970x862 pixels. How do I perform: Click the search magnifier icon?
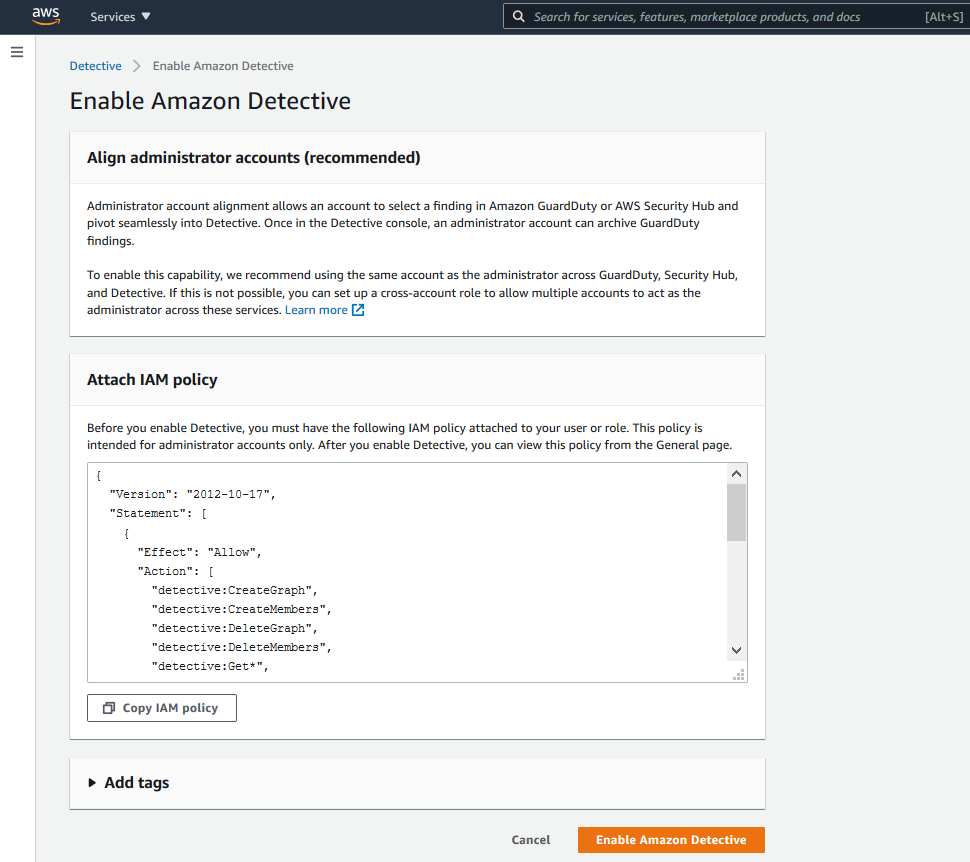coord(518,17)
